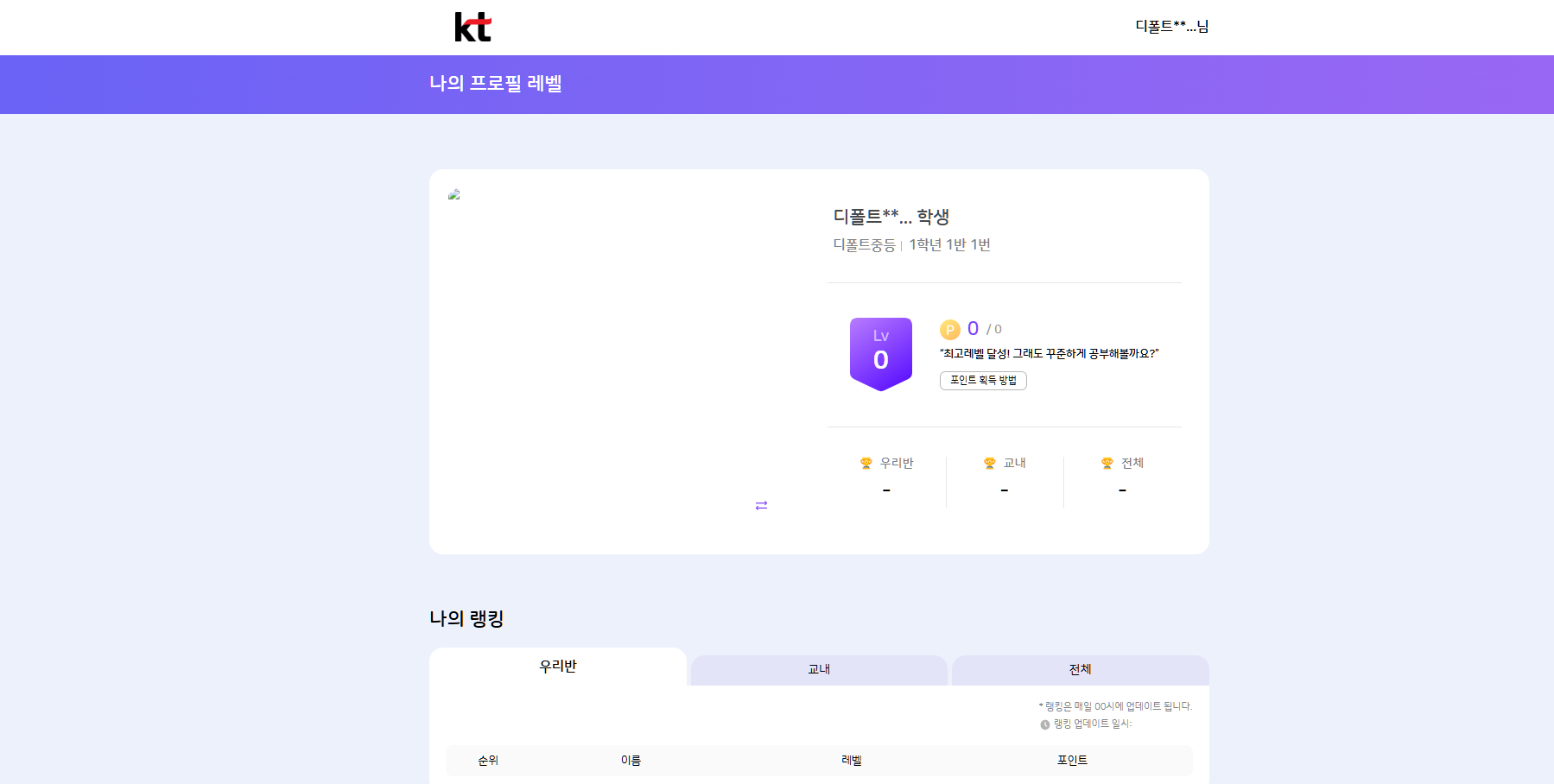Click the 순위 column header
The height and width of the screenshot is (784, 1554).
point(488,761)
